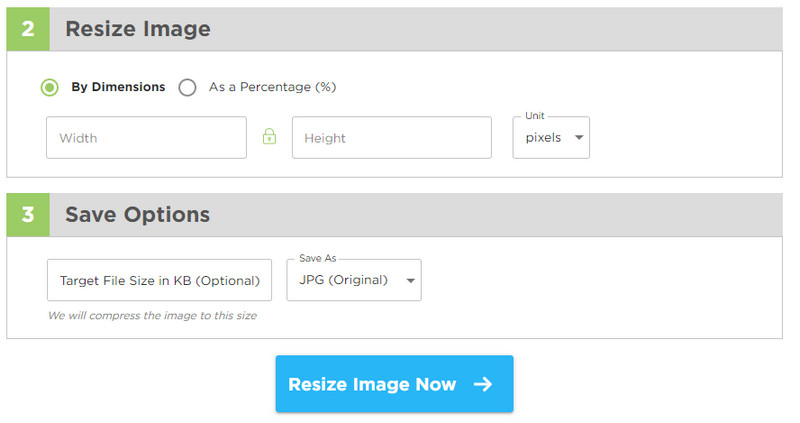Screen dimensions: 800x423
Task: Click the green step 3 number badge
Action: tap(28, 215)
